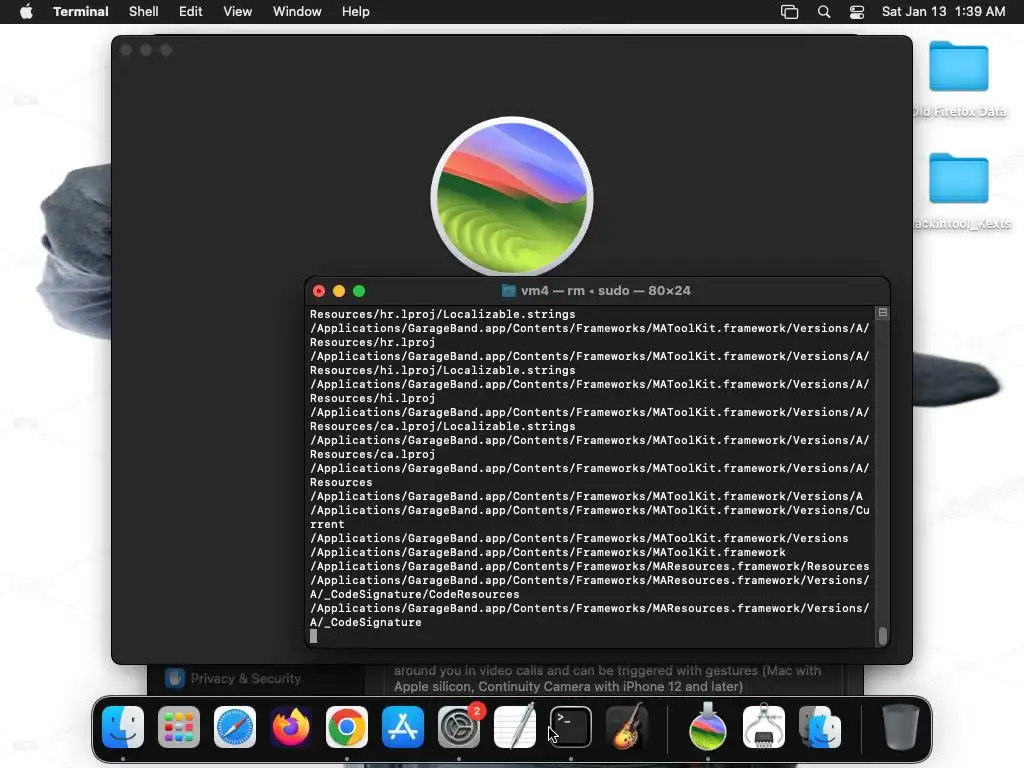
Task: Open the Edit menu
Action: pos(191,12)
